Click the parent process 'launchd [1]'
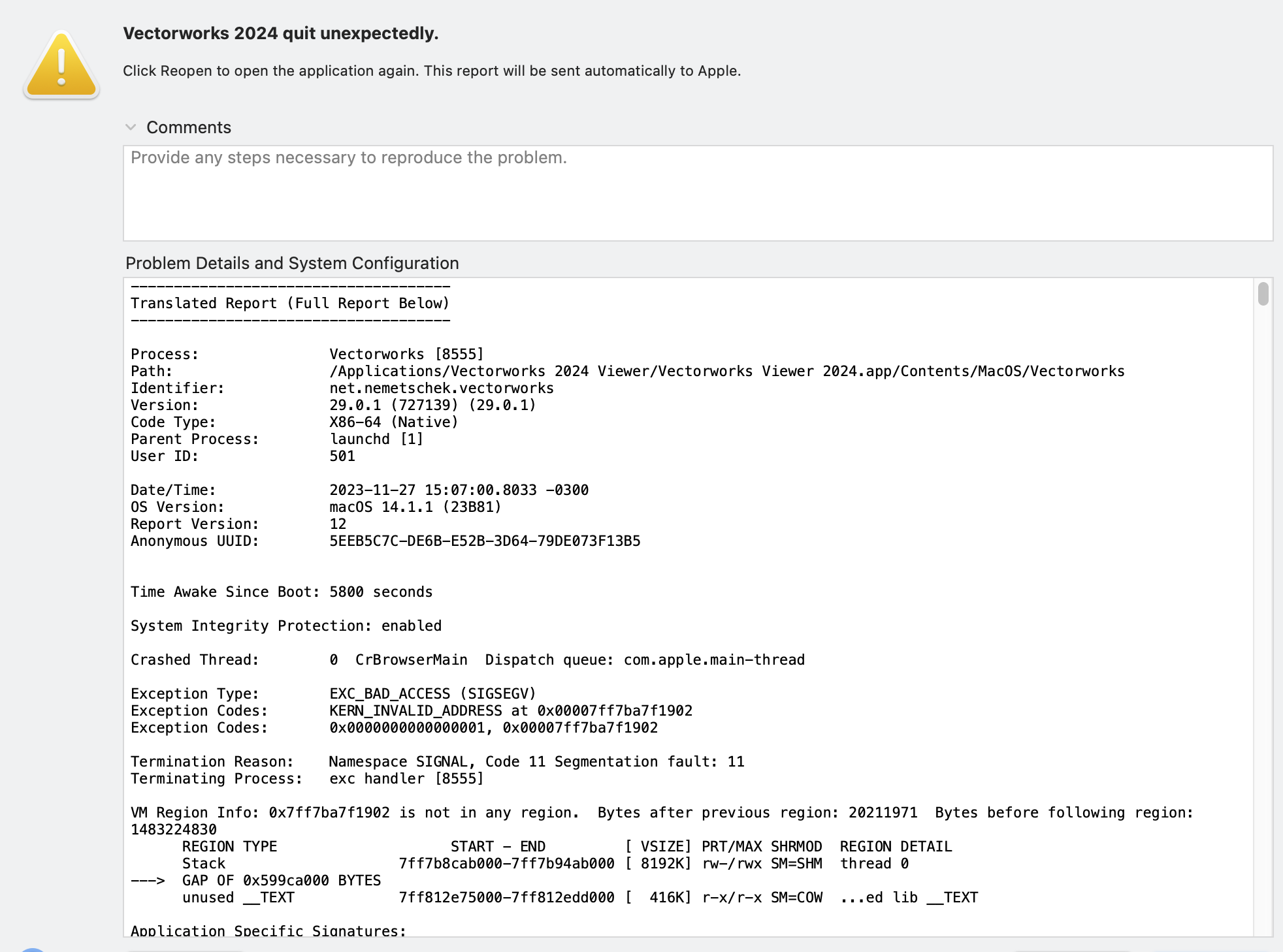The height and width of the screenshot is (952, 1283). click(376, 439)
